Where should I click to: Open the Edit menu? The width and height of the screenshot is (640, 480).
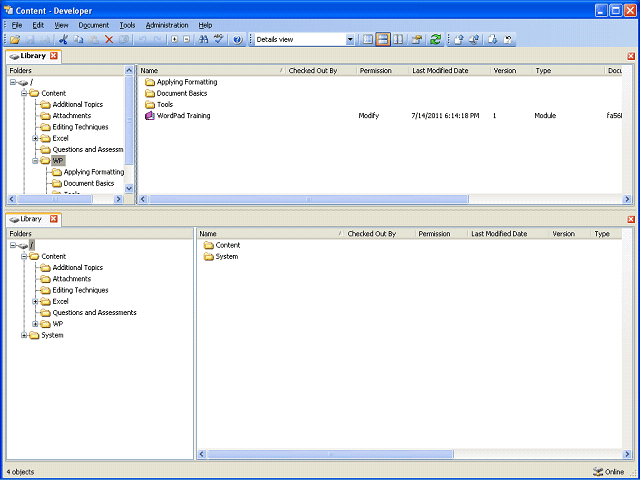38,25
